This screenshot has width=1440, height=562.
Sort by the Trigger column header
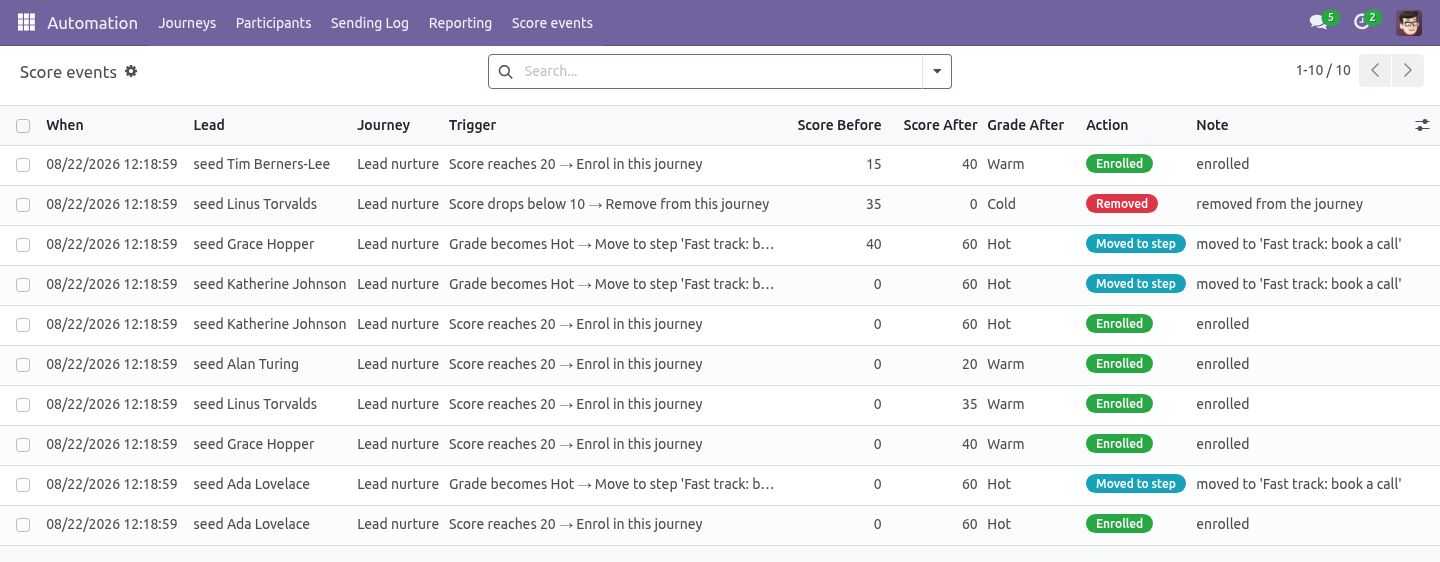point(472,125)
